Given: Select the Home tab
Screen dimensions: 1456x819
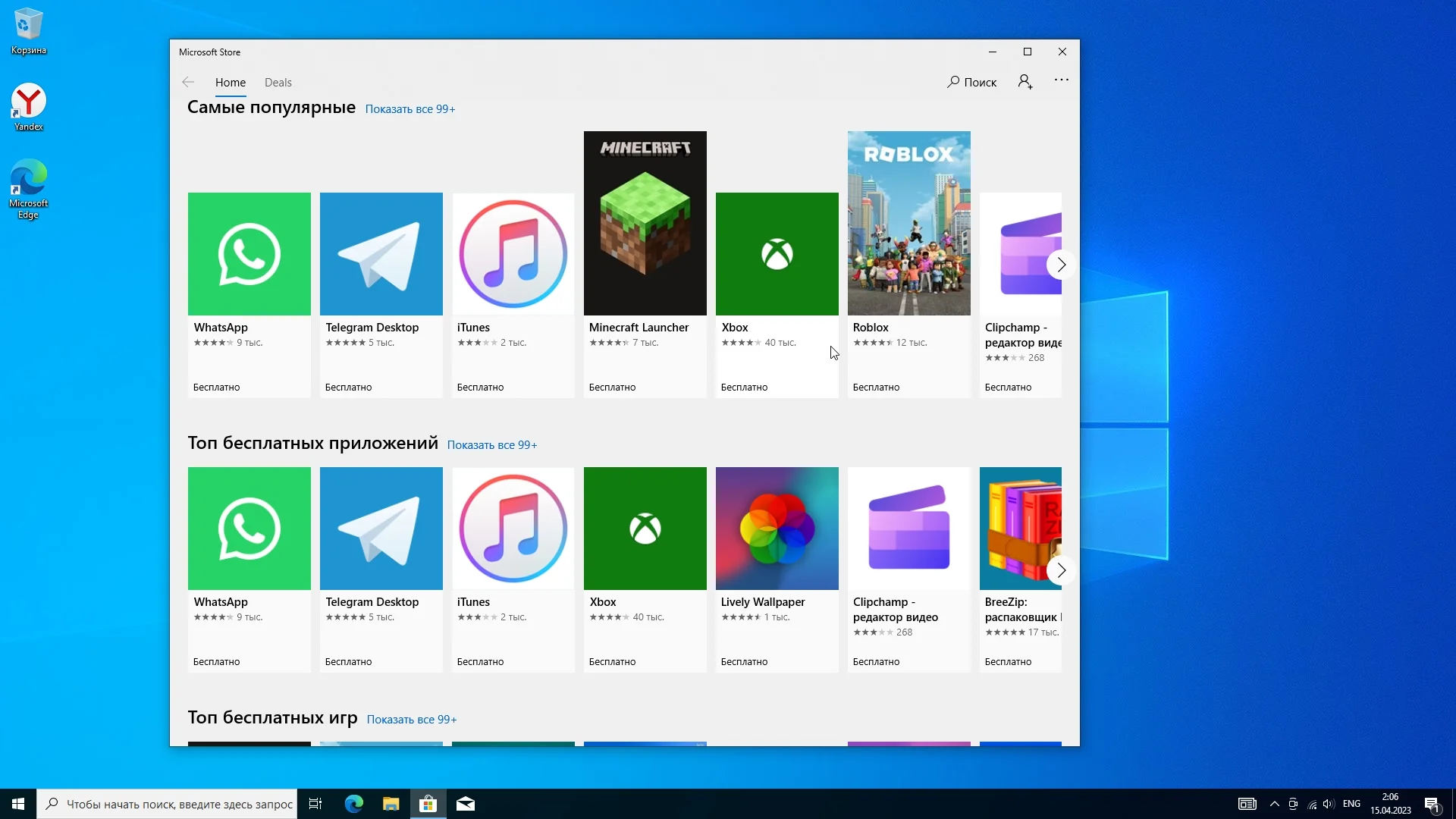Looking at the screenshot, I should pyautogui.click(x=230, y=83).
